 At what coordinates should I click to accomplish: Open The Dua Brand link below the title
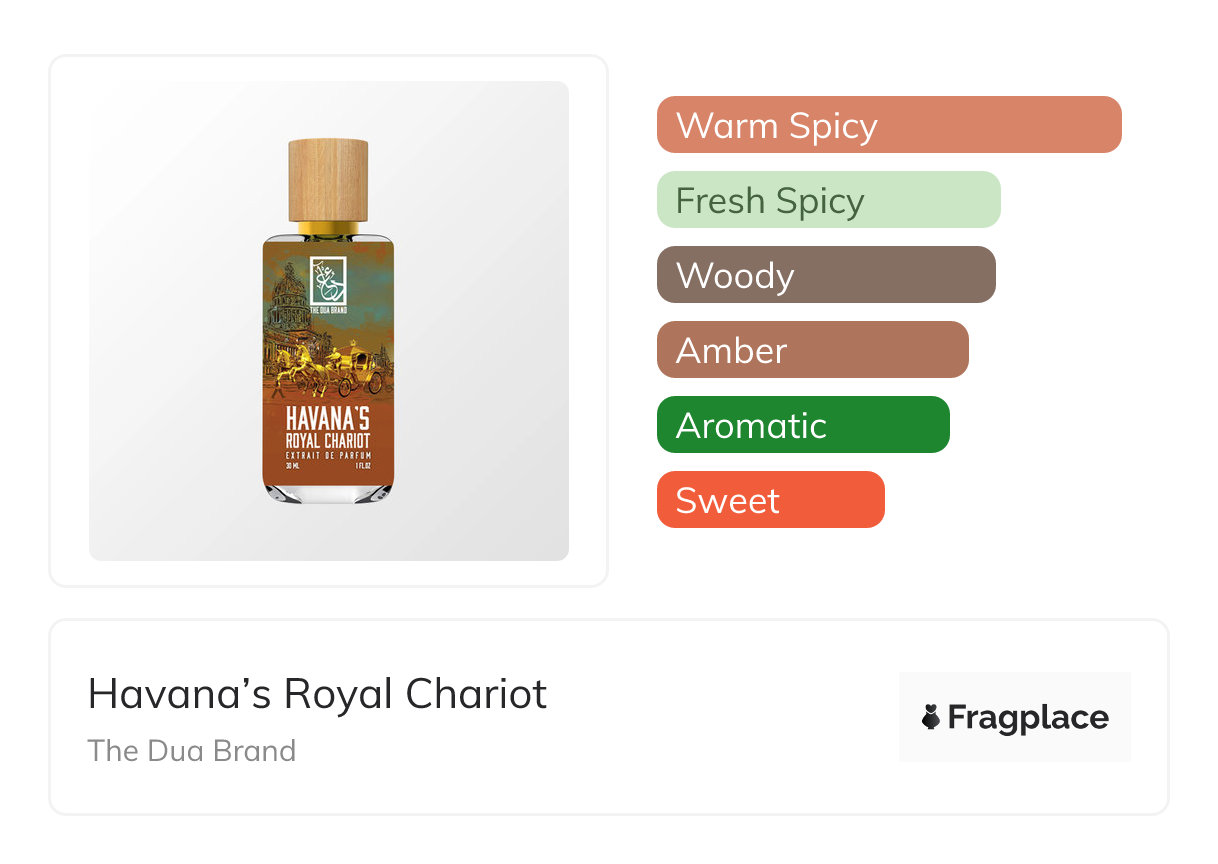tap(191, 750)
